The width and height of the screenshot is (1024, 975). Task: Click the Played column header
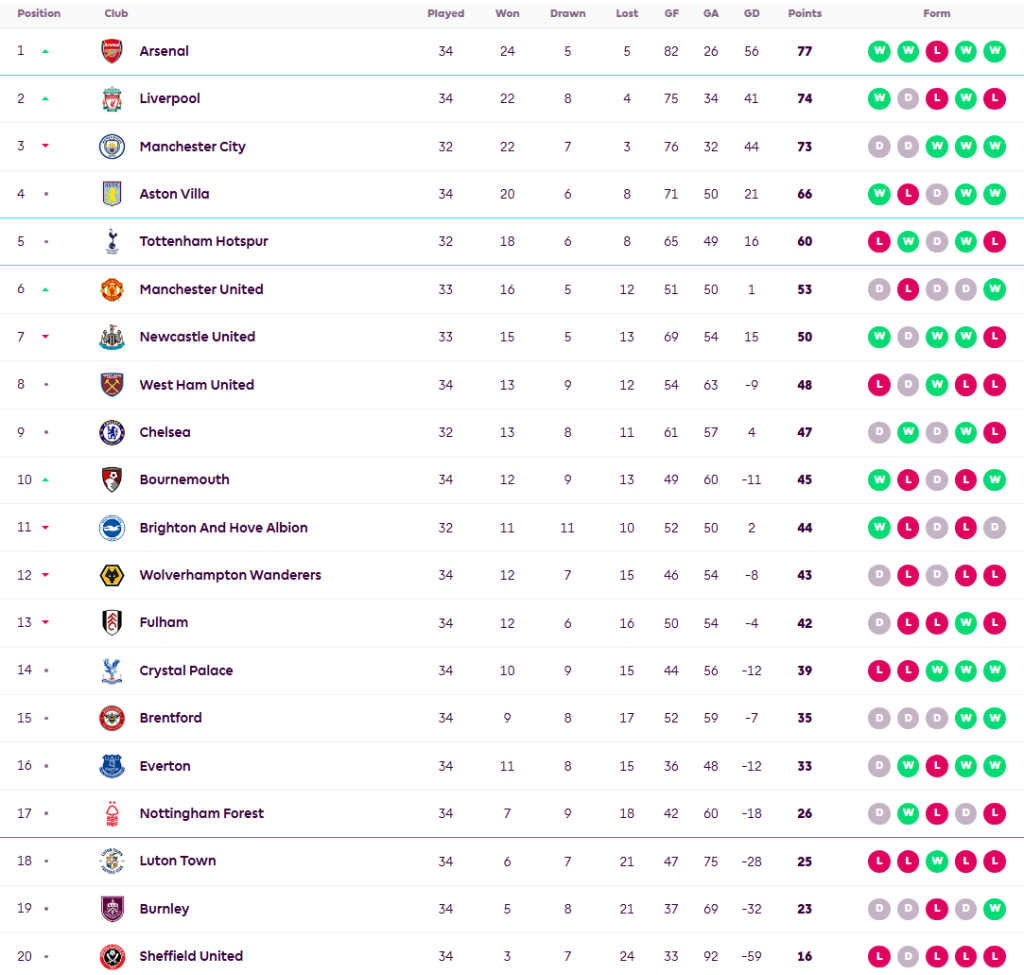[445, 14]
